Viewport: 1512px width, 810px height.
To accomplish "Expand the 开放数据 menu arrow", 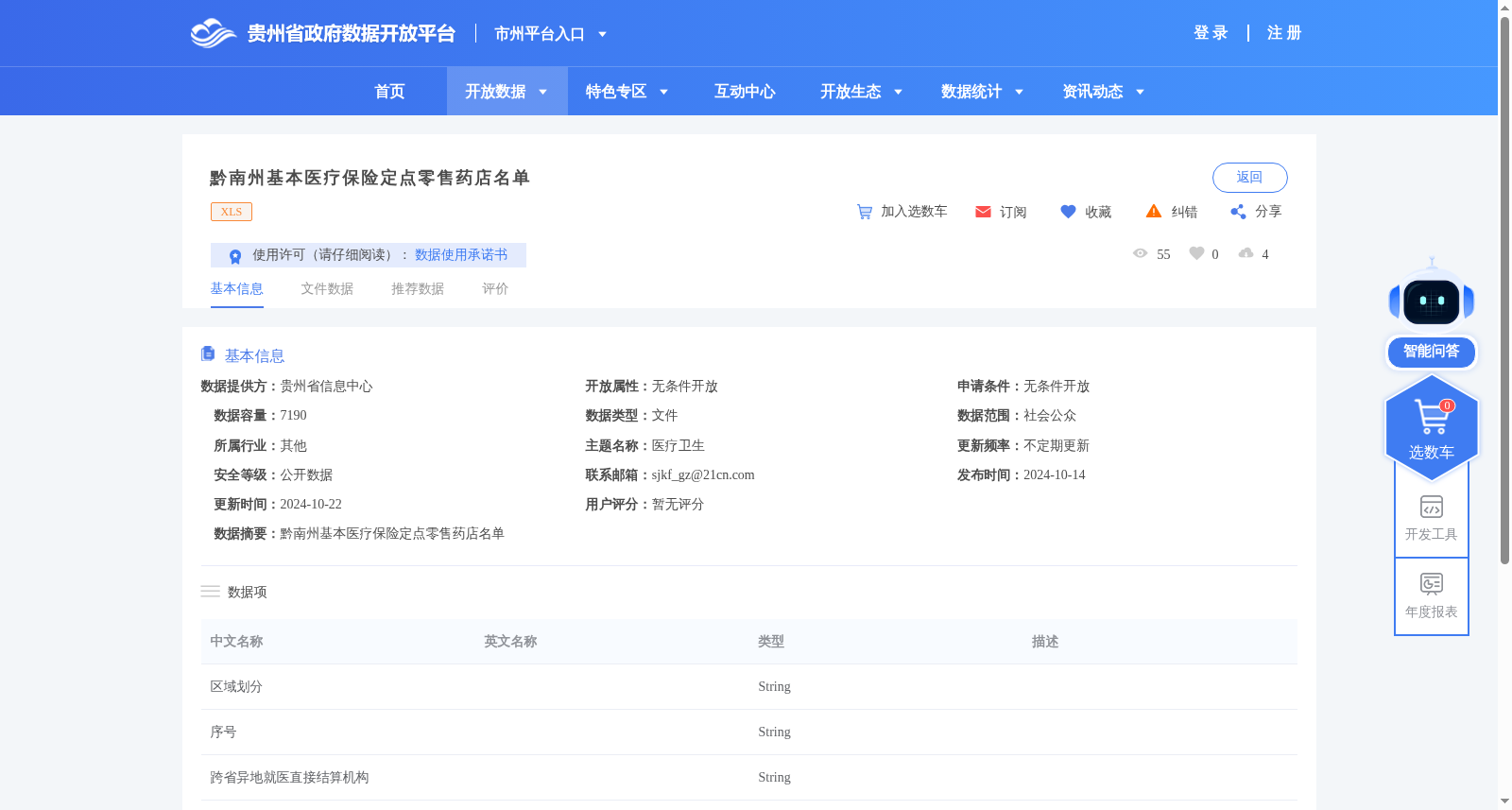I will point(543,92).
